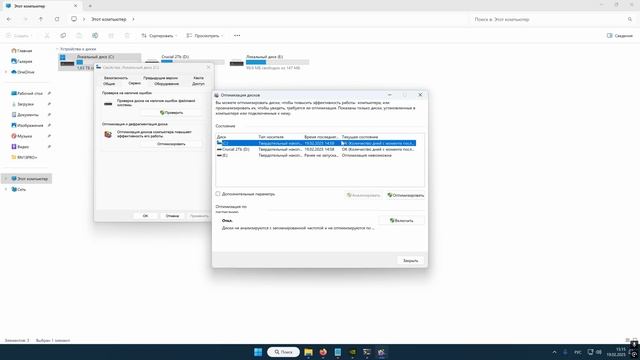Click Включить scheduled optimization button
This screenshot has width=640, height=360.
click(x=402, y=220)
